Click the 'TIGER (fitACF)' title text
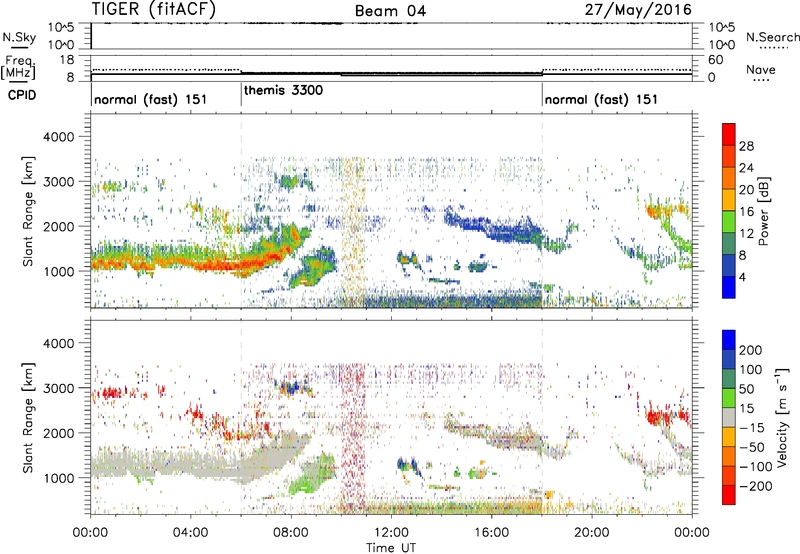This screenshot has height=554, width=800. point(154,9)
